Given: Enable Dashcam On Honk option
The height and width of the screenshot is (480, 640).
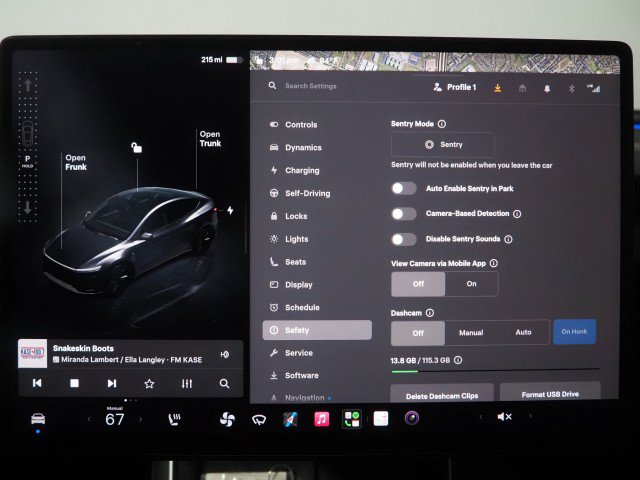Looking at the screenshot, I should click(x=574, y=331).
